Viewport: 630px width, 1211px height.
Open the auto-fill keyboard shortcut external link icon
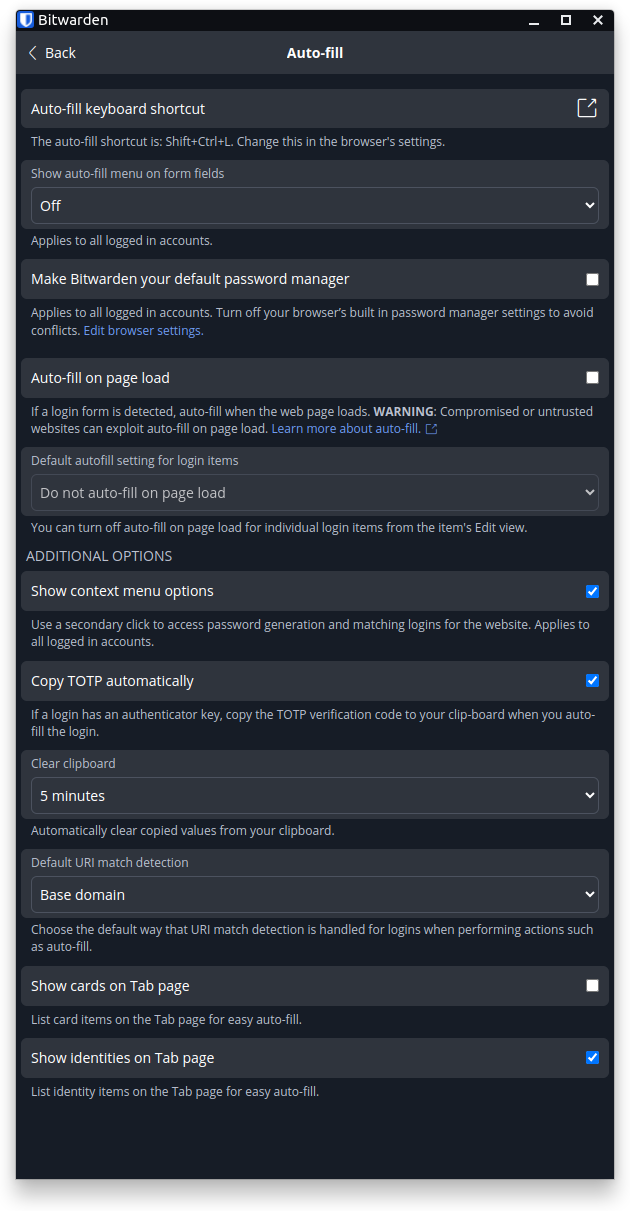(587, 108)
